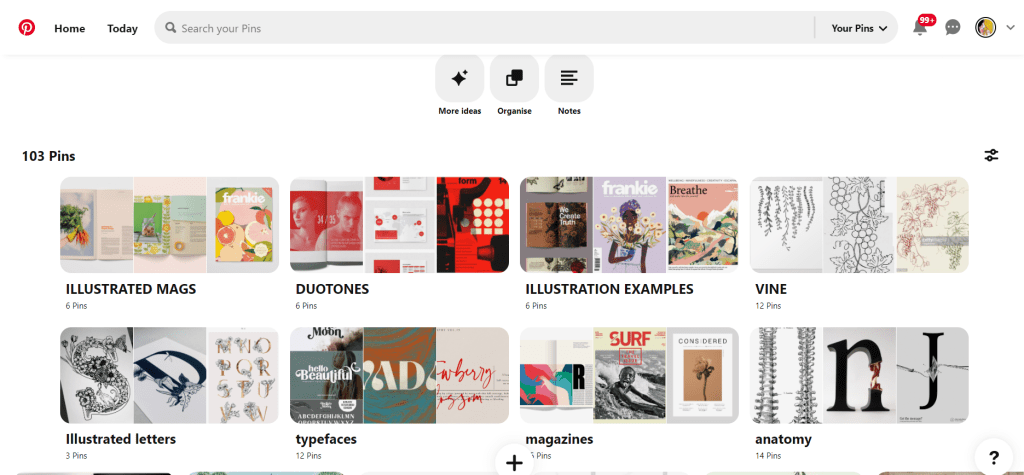Open the notifications bell
The width and height of the screenshot is (1024, 475).
pos(920,28)
